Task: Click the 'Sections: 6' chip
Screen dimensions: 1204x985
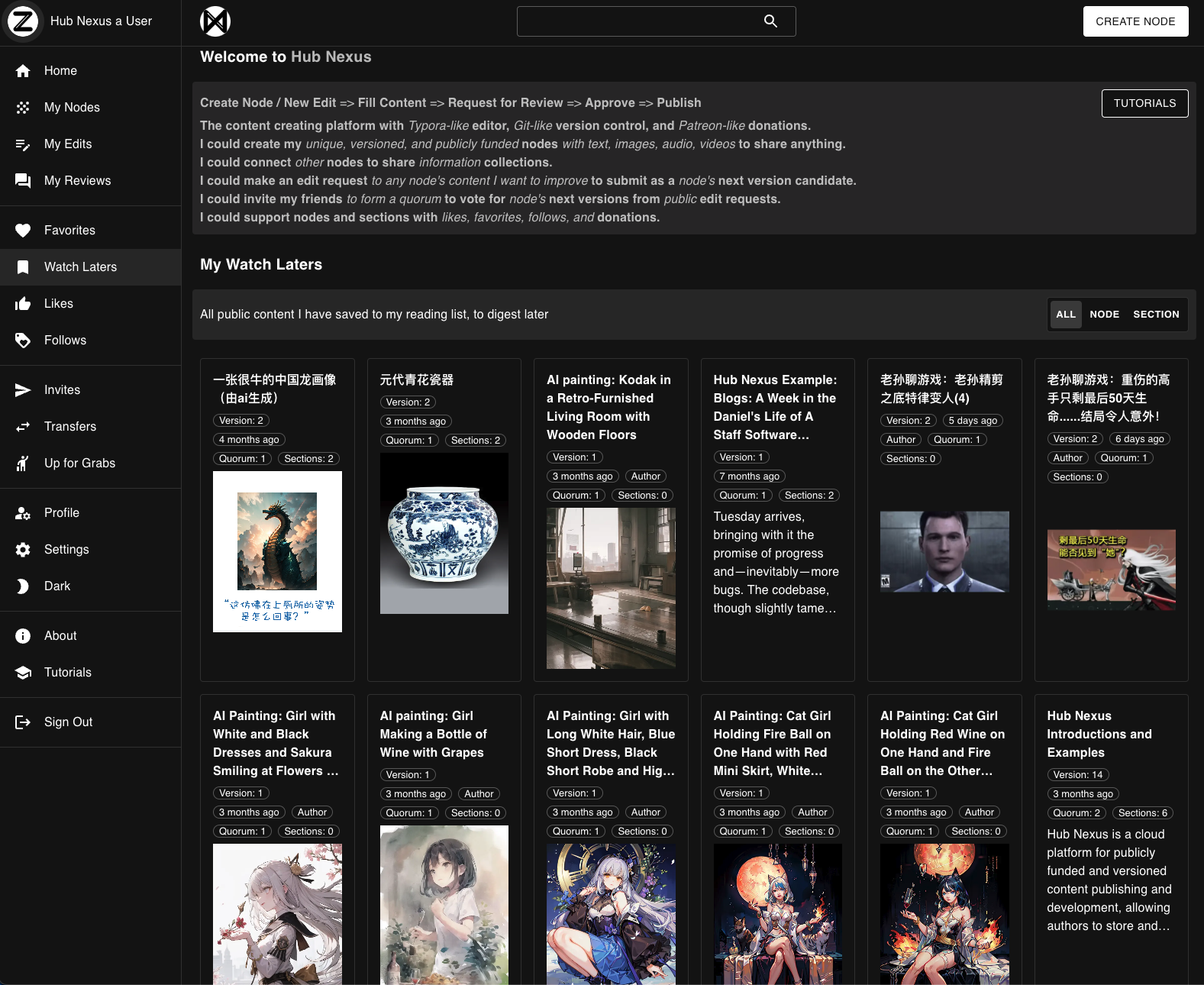Action: 1143,813
